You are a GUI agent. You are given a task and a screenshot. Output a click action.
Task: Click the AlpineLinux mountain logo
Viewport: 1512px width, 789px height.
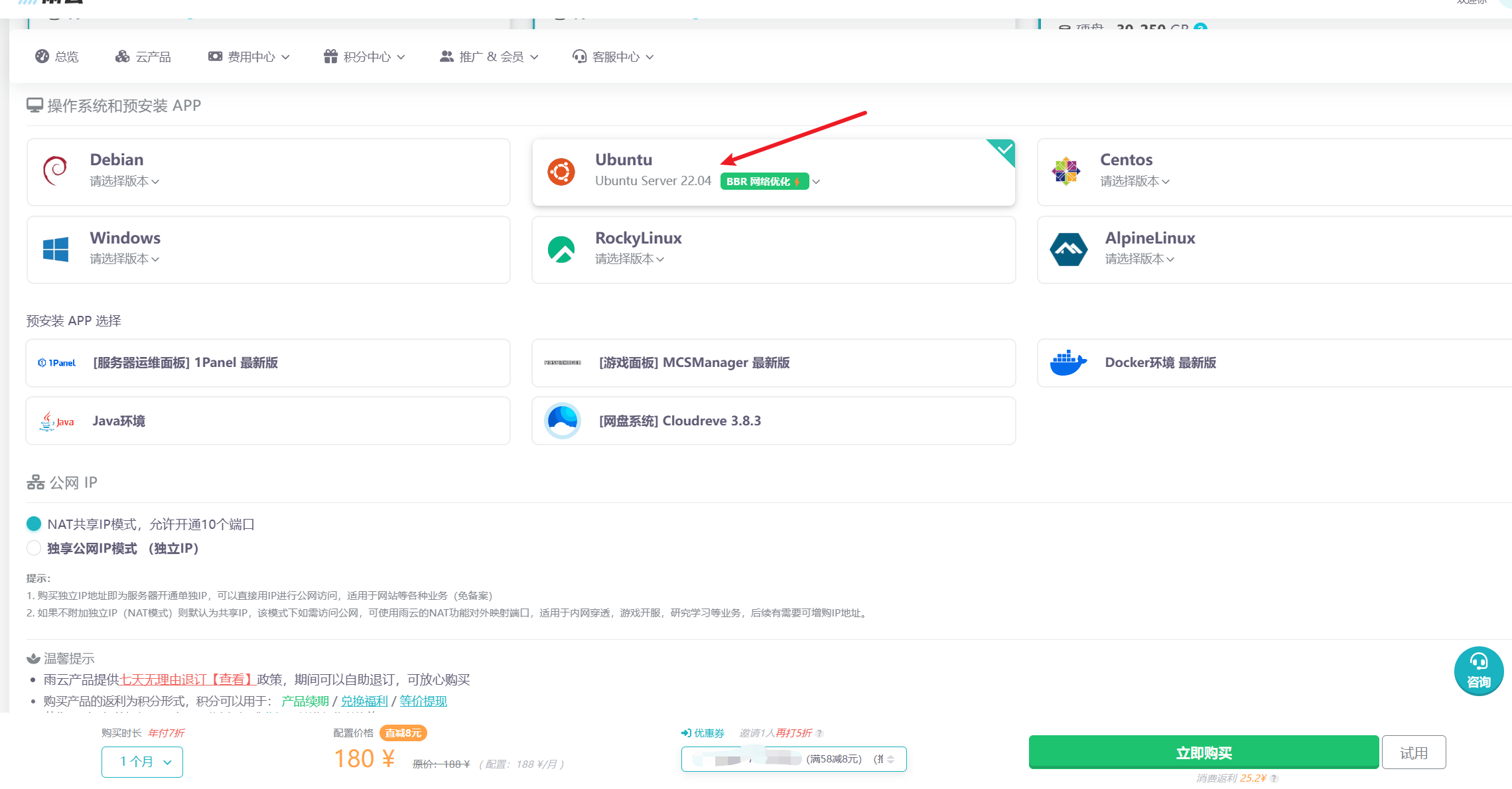[1068, 250]
